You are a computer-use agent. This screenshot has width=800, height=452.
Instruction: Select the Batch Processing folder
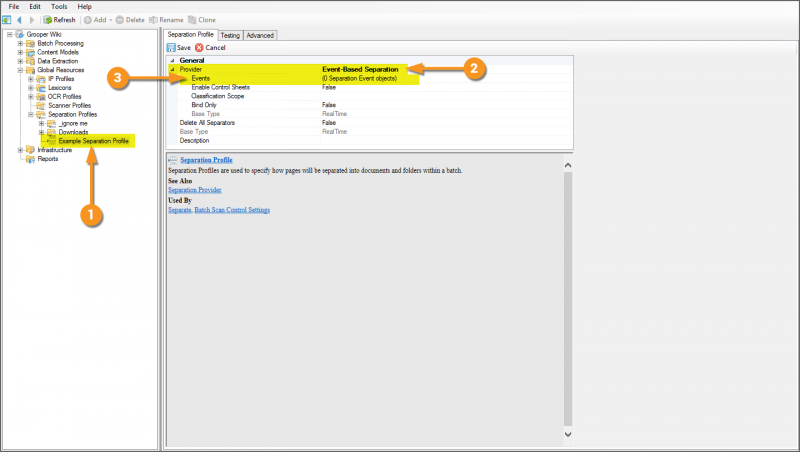(x=60, y=43)
